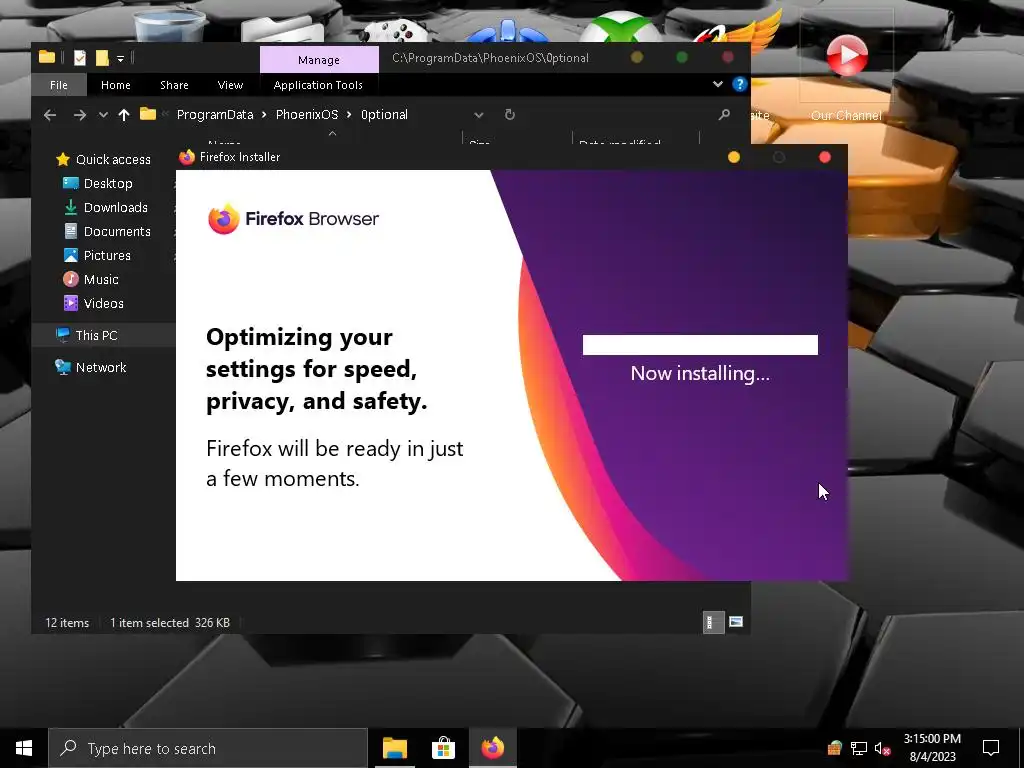
Task: Click the search magnifier in Explorer
Action: tap(724, 114)
